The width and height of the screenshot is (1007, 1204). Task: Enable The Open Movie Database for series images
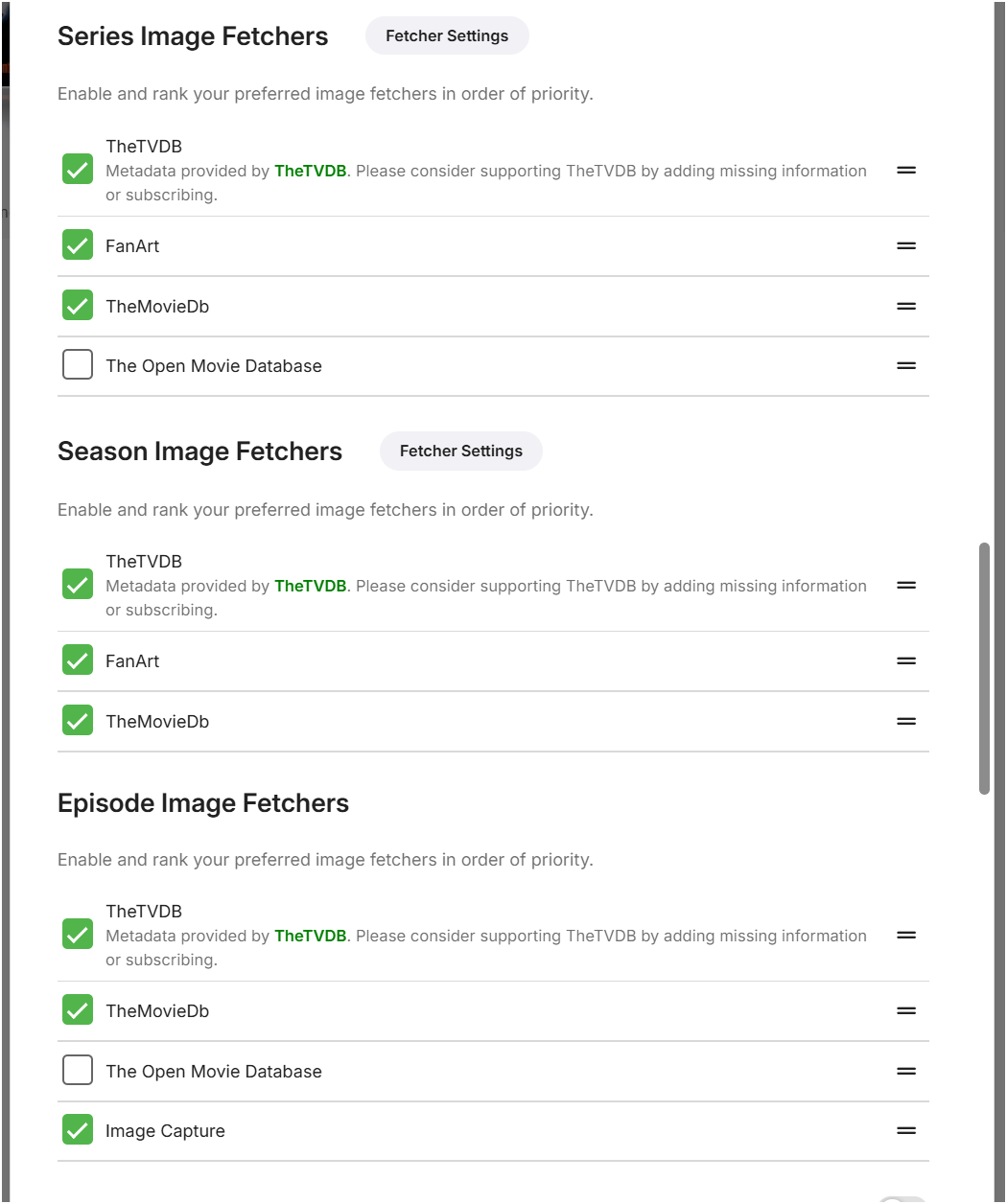(x=78, y=365)
